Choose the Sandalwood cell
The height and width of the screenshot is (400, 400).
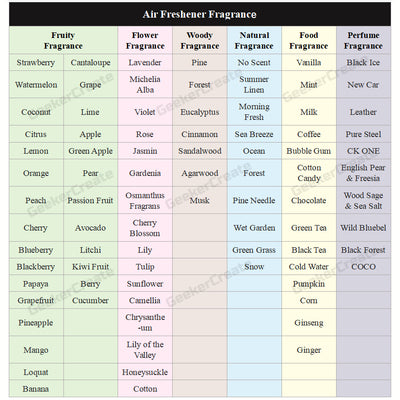(x=200, y=151)
